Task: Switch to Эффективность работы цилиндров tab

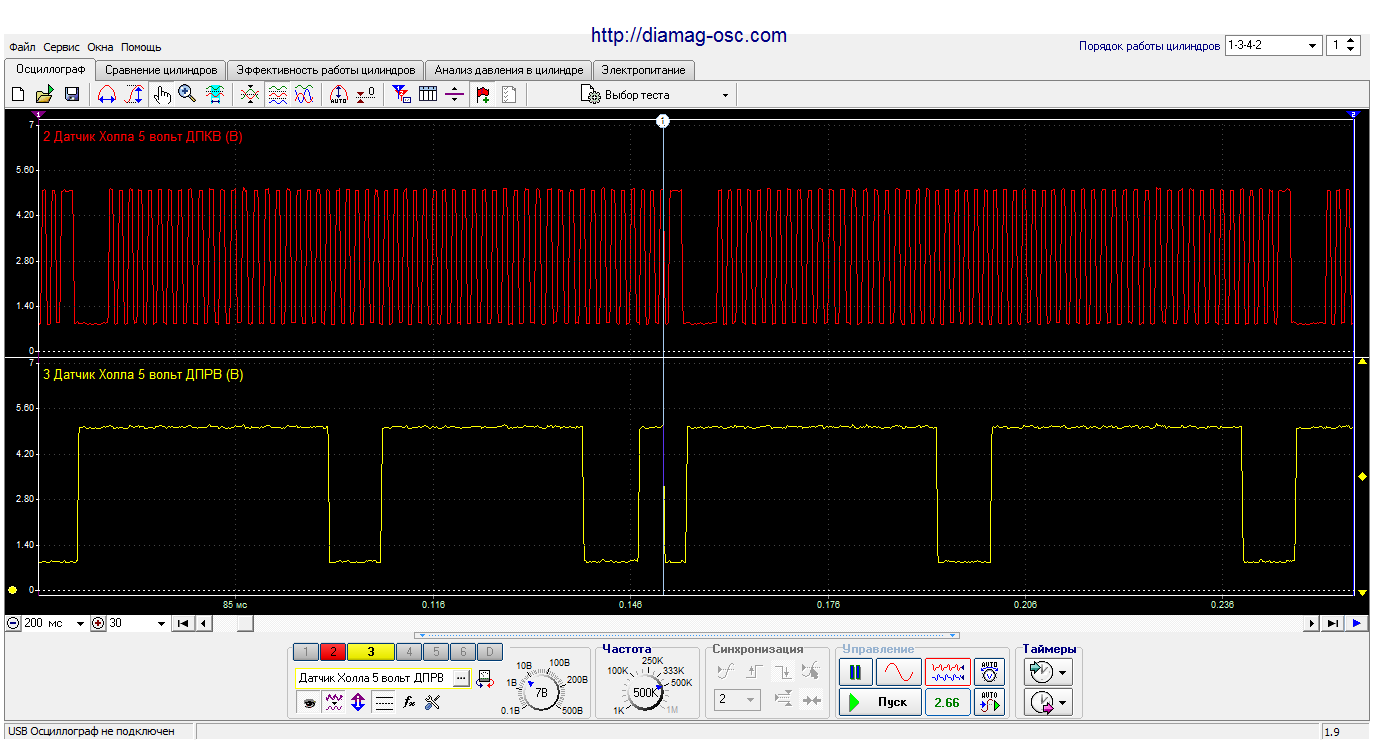Action: click(325, 70)
